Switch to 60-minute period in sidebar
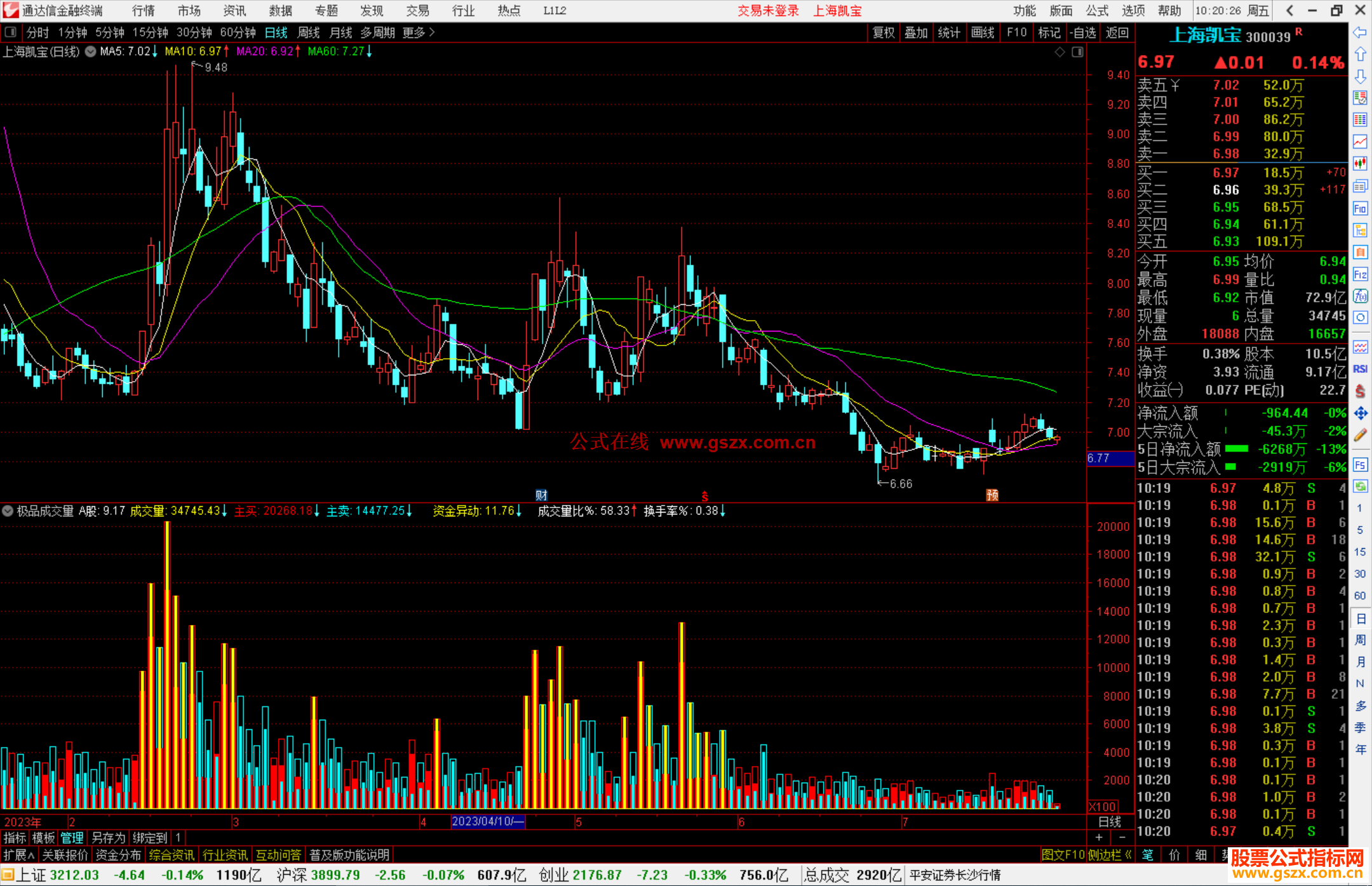Viewport: 1372px width, 886px height. coord(1359,596)
